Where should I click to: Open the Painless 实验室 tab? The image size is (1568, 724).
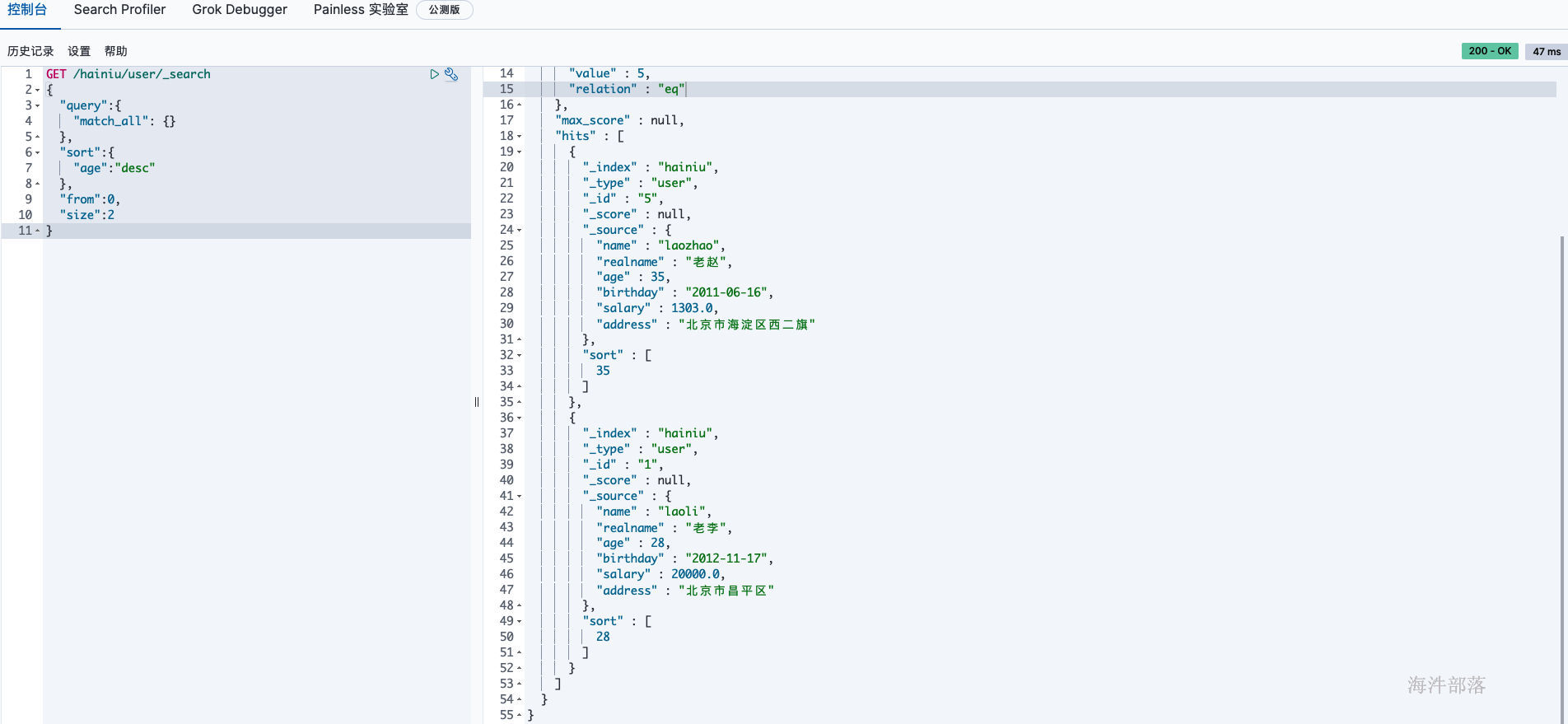[x=361, y=10]
